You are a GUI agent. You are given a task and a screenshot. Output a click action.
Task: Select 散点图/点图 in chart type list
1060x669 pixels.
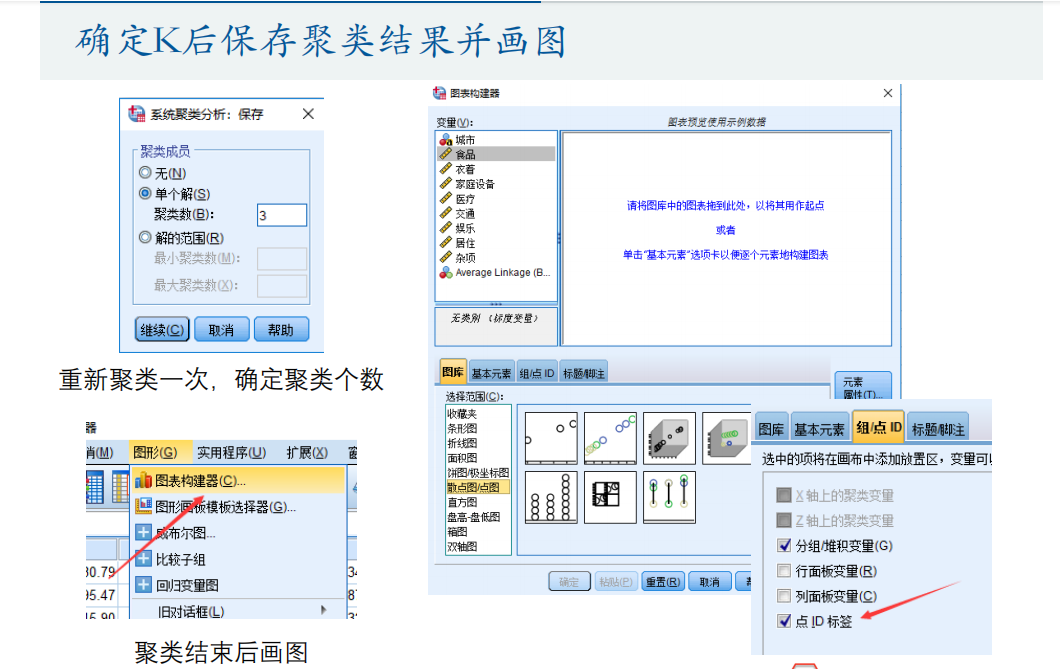pos(478,487)
